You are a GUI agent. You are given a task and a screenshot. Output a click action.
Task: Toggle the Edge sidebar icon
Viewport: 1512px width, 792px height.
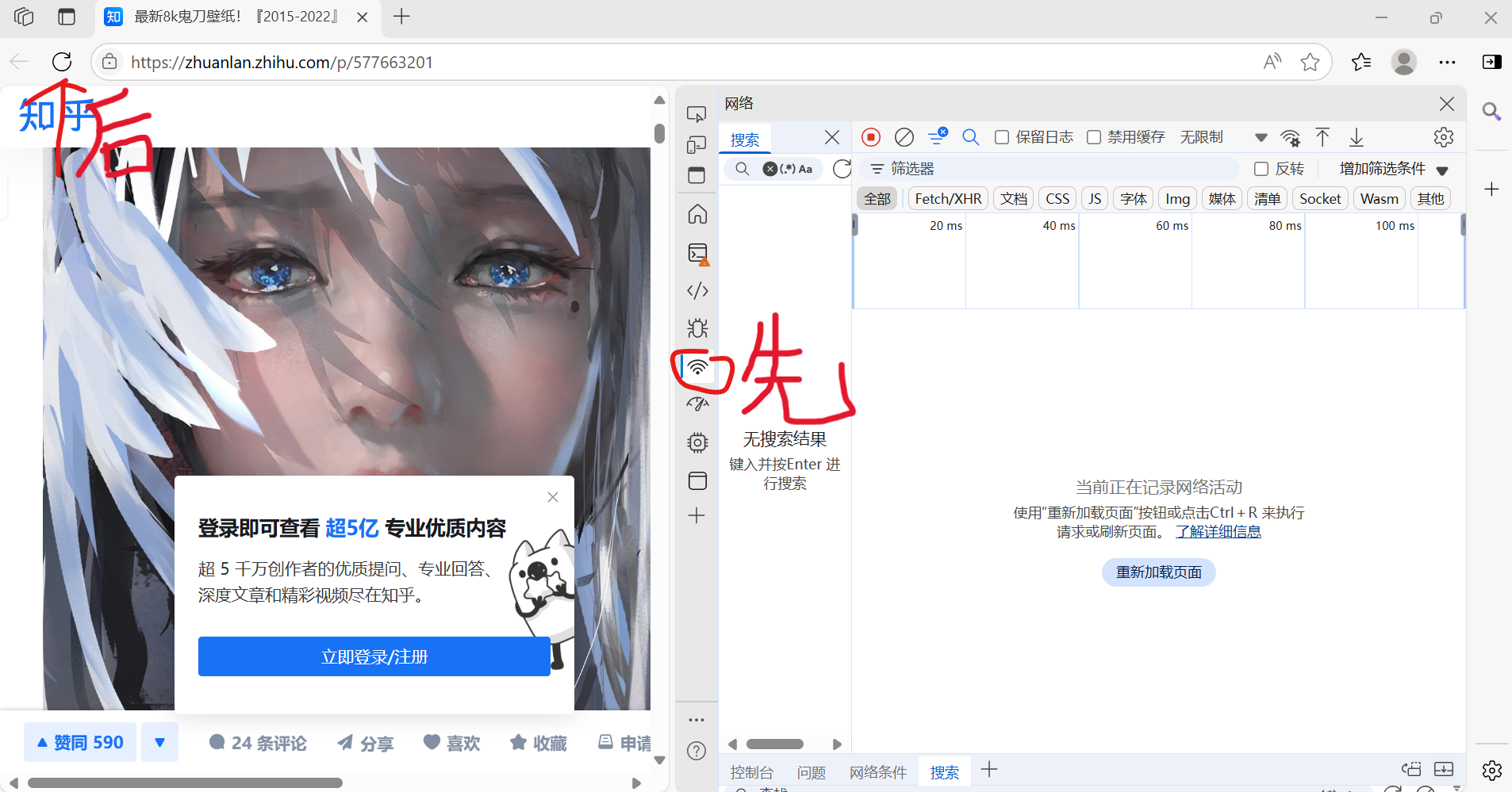(1491, 62)
